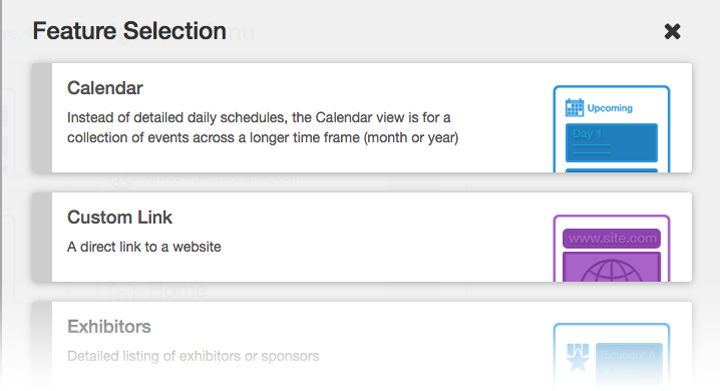
Task: Click the calendar icon beside Upcoming
Action: click(x=574, y=108)
